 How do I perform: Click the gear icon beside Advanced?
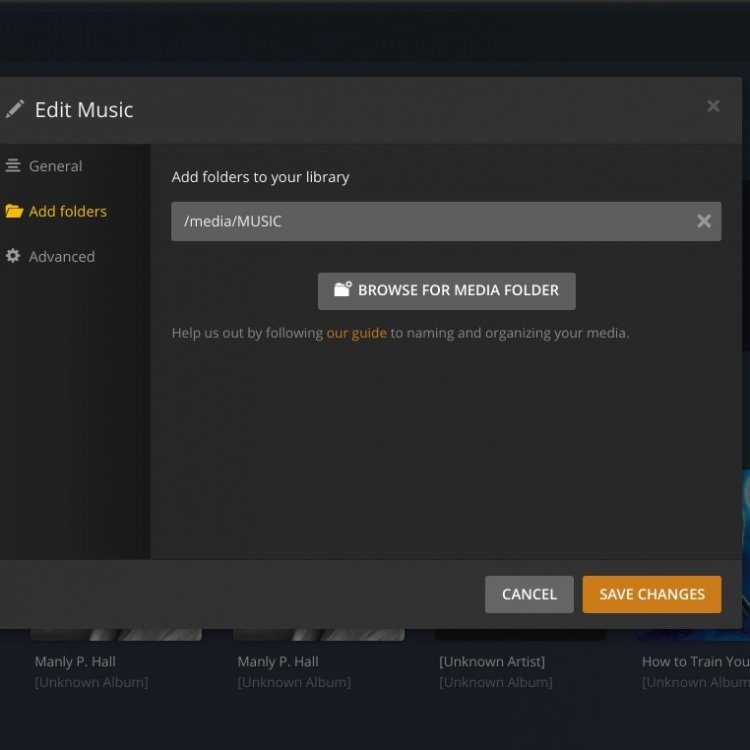13,256
